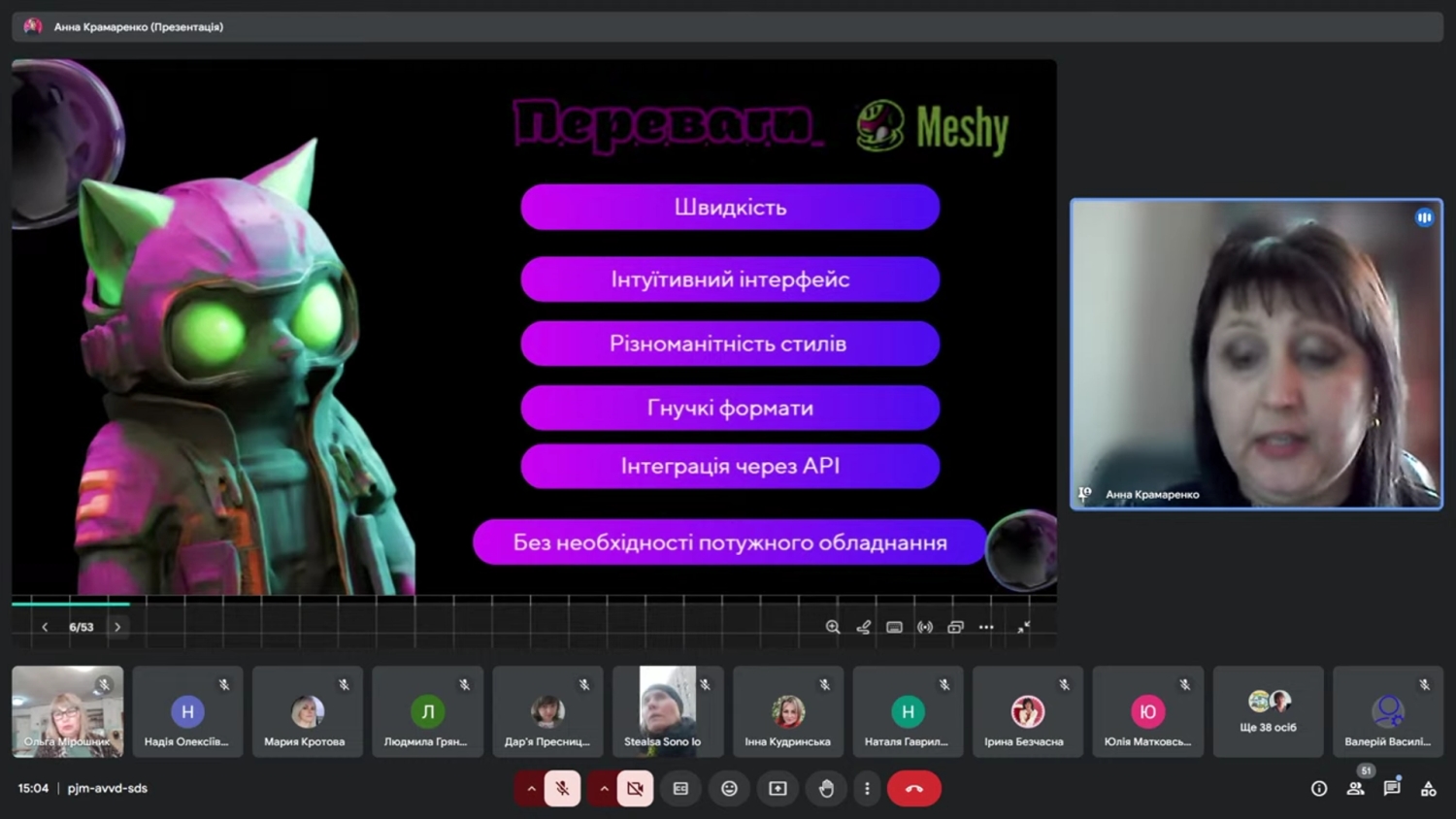The height and width of the screenshot is (819, 1456).
Task: Click the present screen button
Action: point(778,789)
